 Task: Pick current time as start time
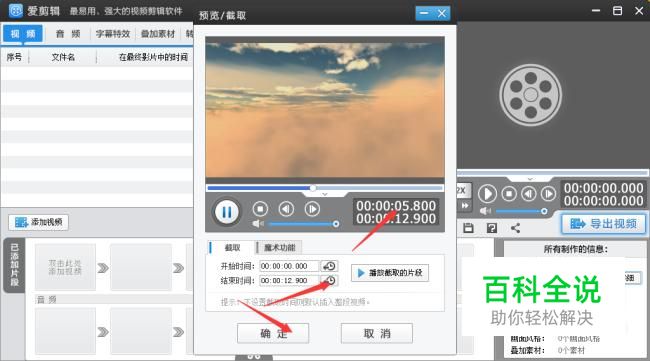[330, 266]
